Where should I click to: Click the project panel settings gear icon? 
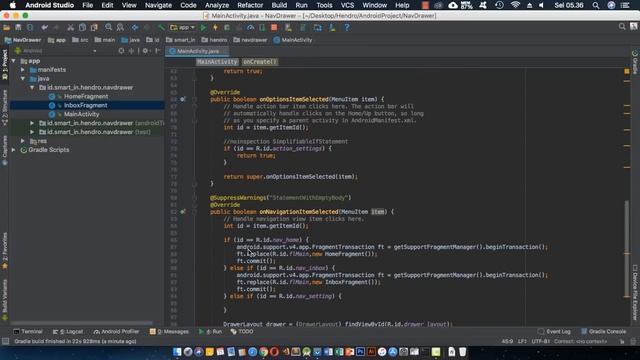(x=145, y=51)
